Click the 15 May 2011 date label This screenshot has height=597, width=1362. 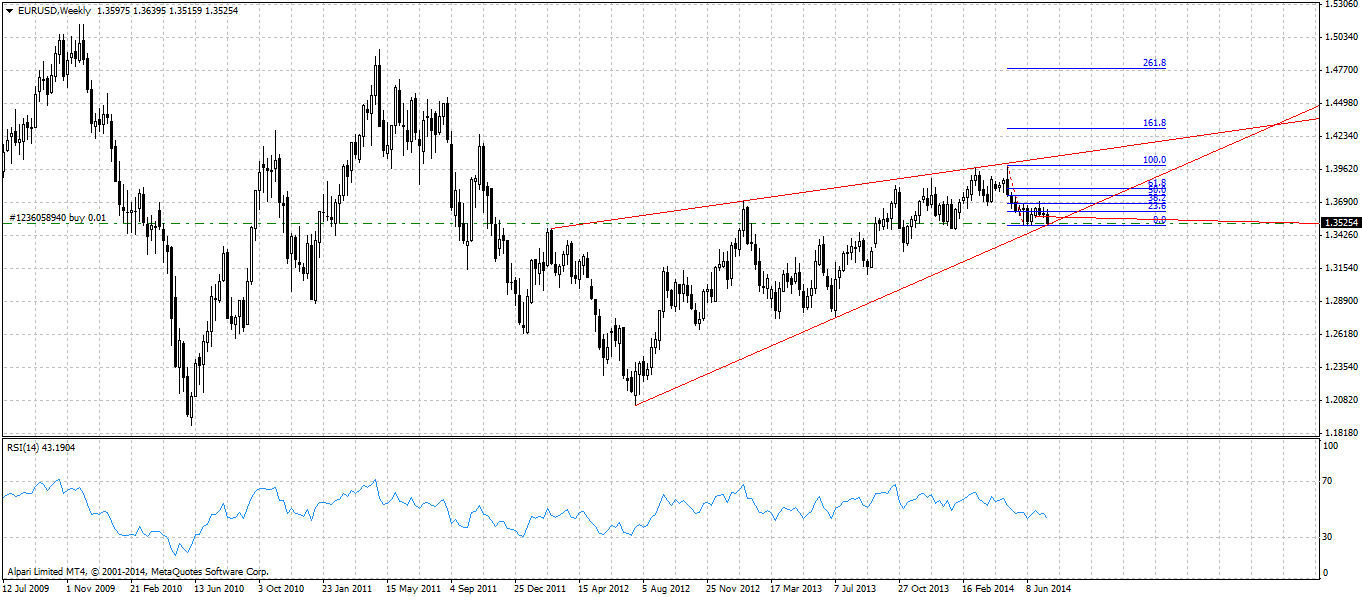click(x=411, y=589)
